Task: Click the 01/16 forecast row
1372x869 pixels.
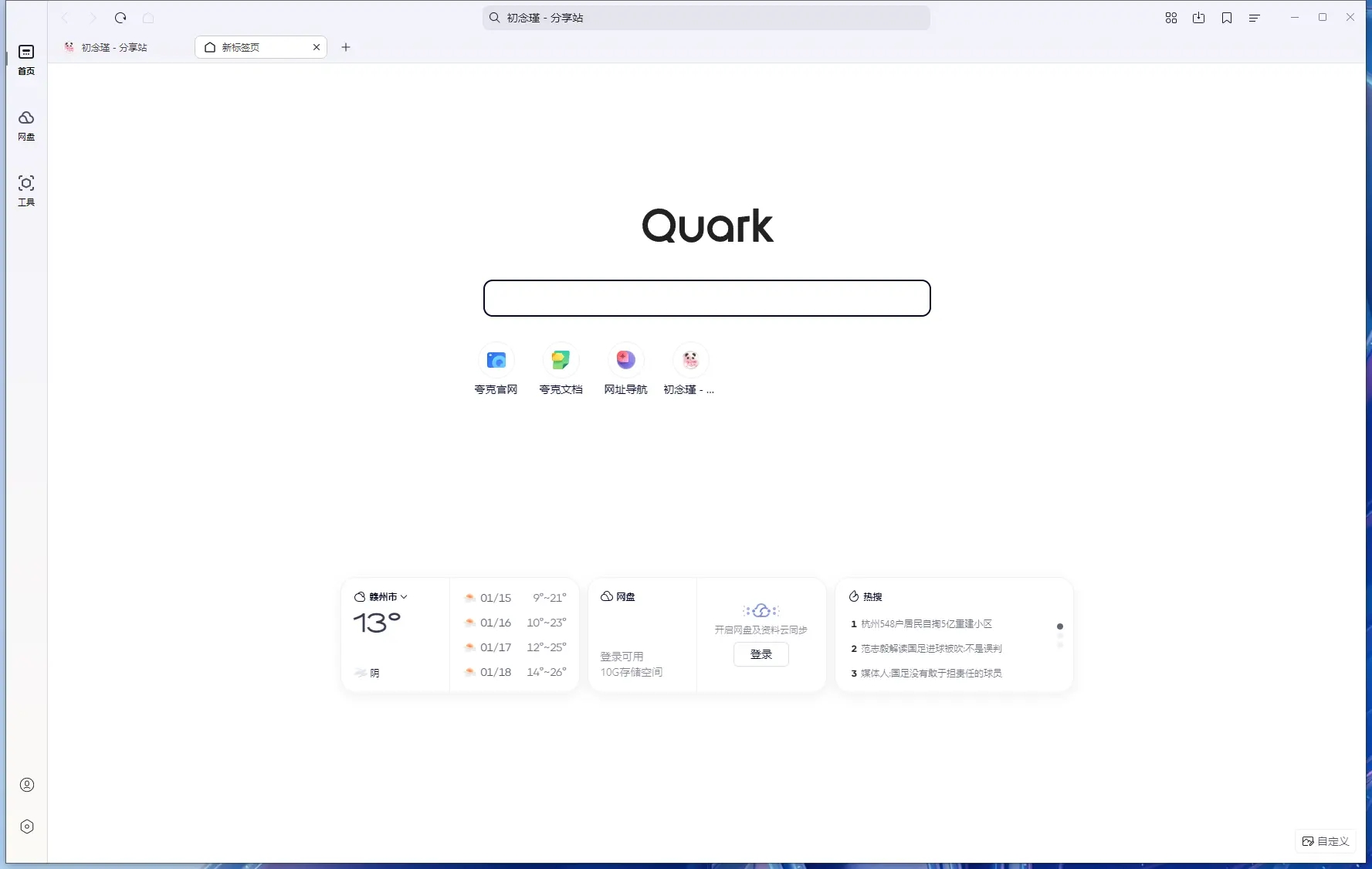Action: tap(515, 623)
